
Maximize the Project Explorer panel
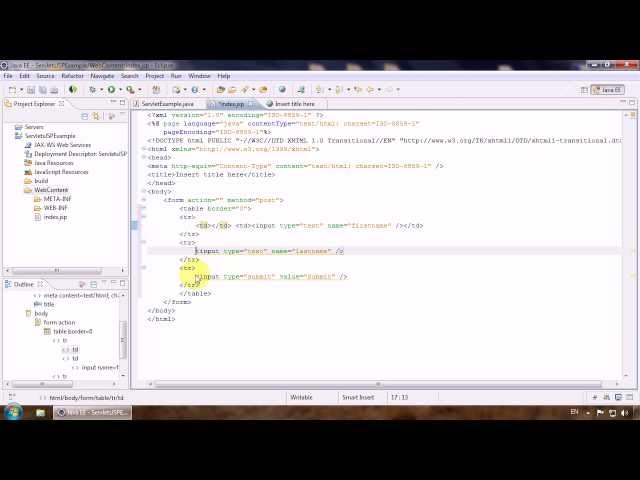point(122,102)
